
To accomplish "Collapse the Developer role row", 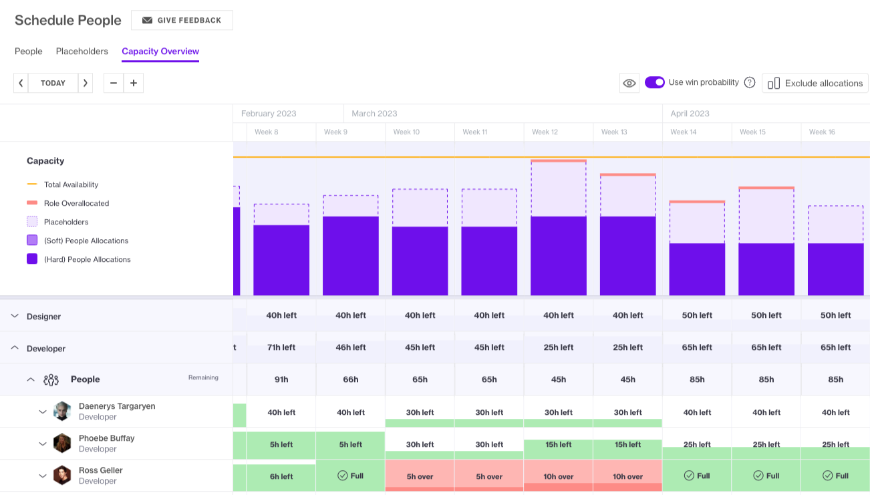I will tap(15, 348).
